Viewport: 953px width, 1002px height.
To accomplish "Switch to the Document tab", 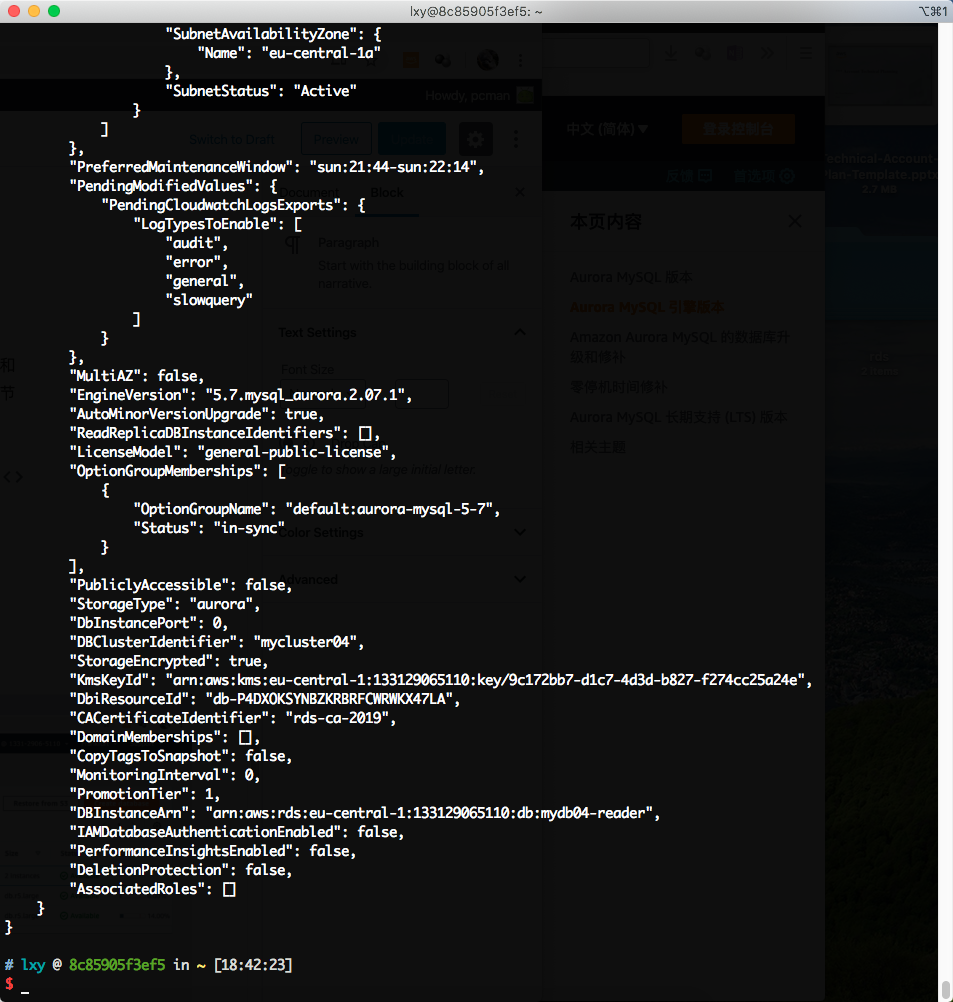I will 309,192.
